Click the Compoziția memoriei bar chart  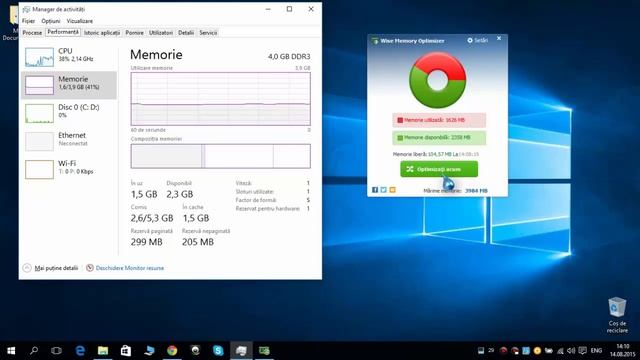[220, 156]
